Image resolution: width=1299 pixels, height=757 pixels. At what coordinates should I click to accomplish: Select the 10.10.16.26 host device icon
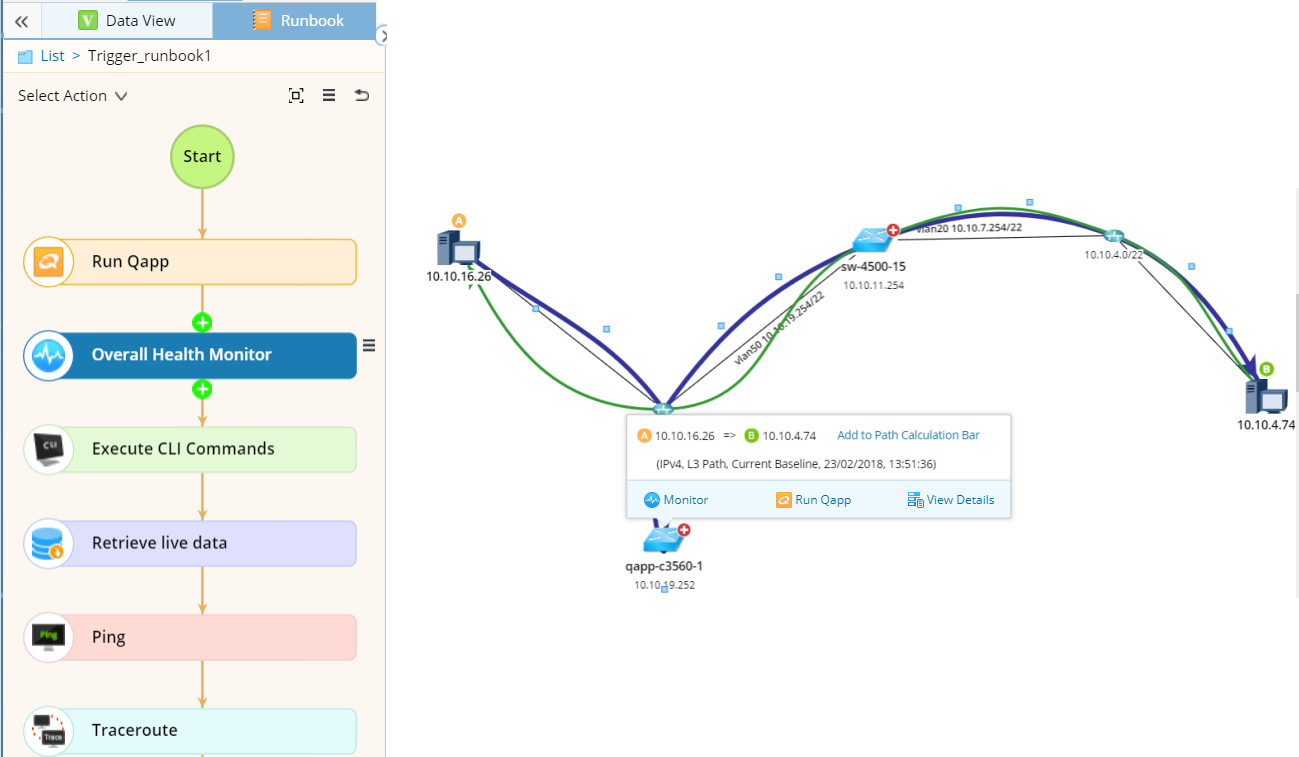click(x=458, y=248)
